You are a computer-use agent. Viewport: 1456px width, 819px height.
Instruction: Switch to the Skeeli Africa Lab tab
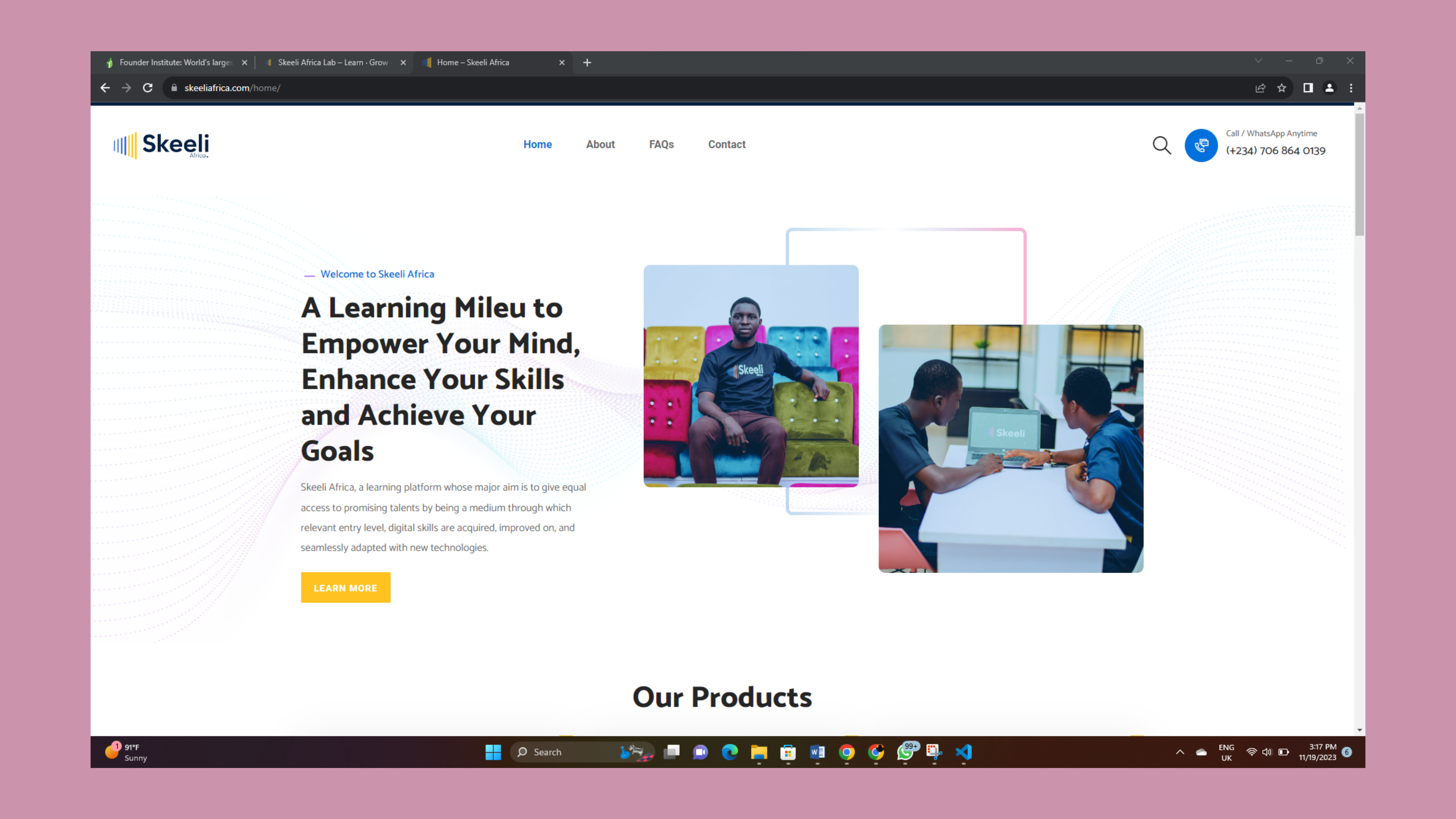point(332,63)
